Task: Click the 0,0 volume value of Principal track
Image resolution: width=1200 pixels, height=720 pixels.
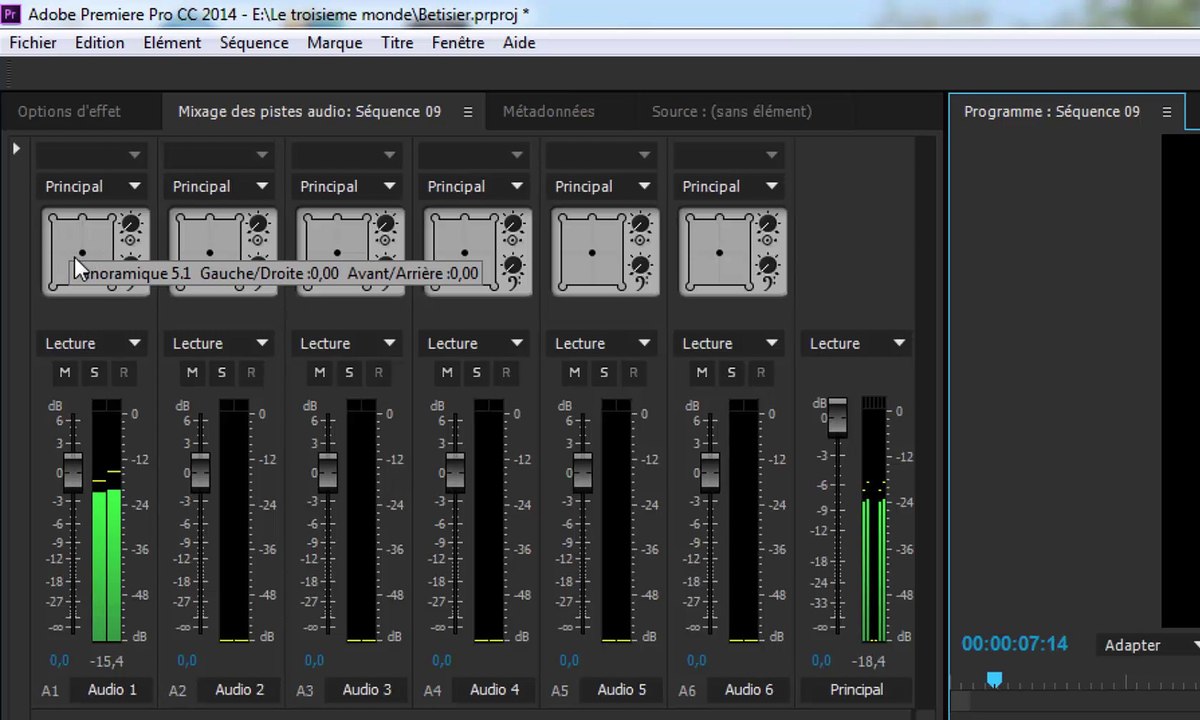Action: 821,661
